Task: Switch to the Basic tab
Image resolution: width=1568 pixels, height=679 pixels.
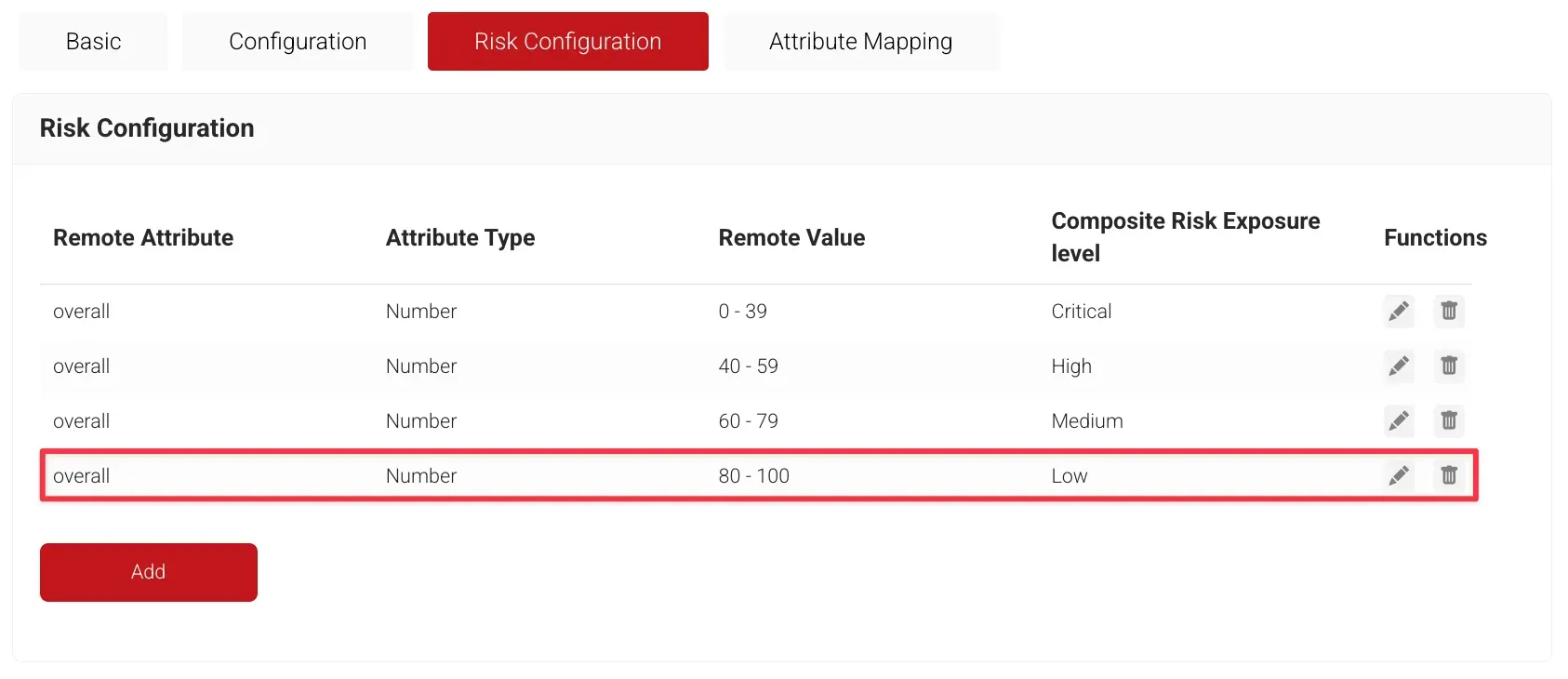Action: 93,42
